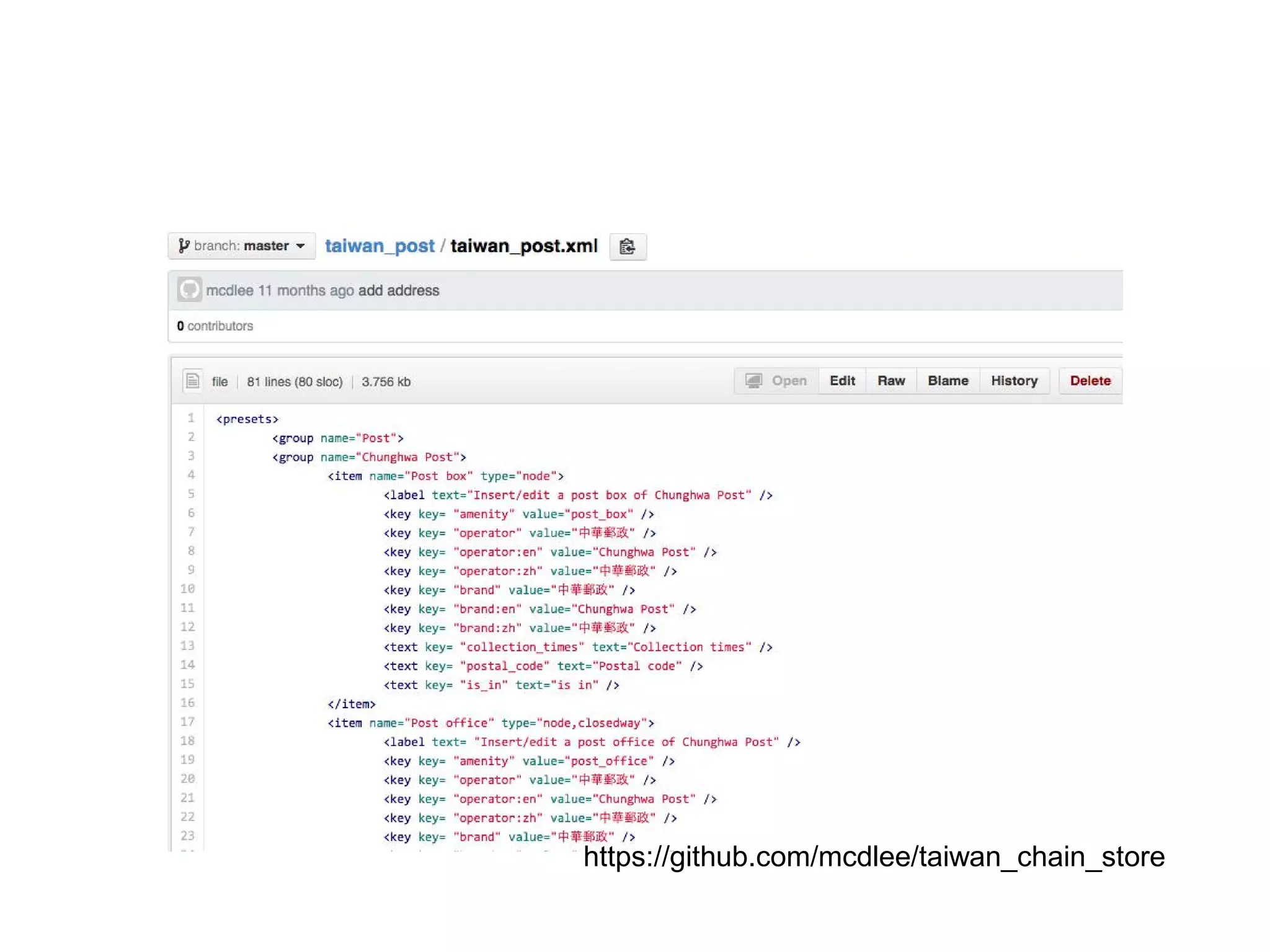This screenshot has height=952, width=1270.
Task: Open the Blame view
Action: click(x=948, y=381)
